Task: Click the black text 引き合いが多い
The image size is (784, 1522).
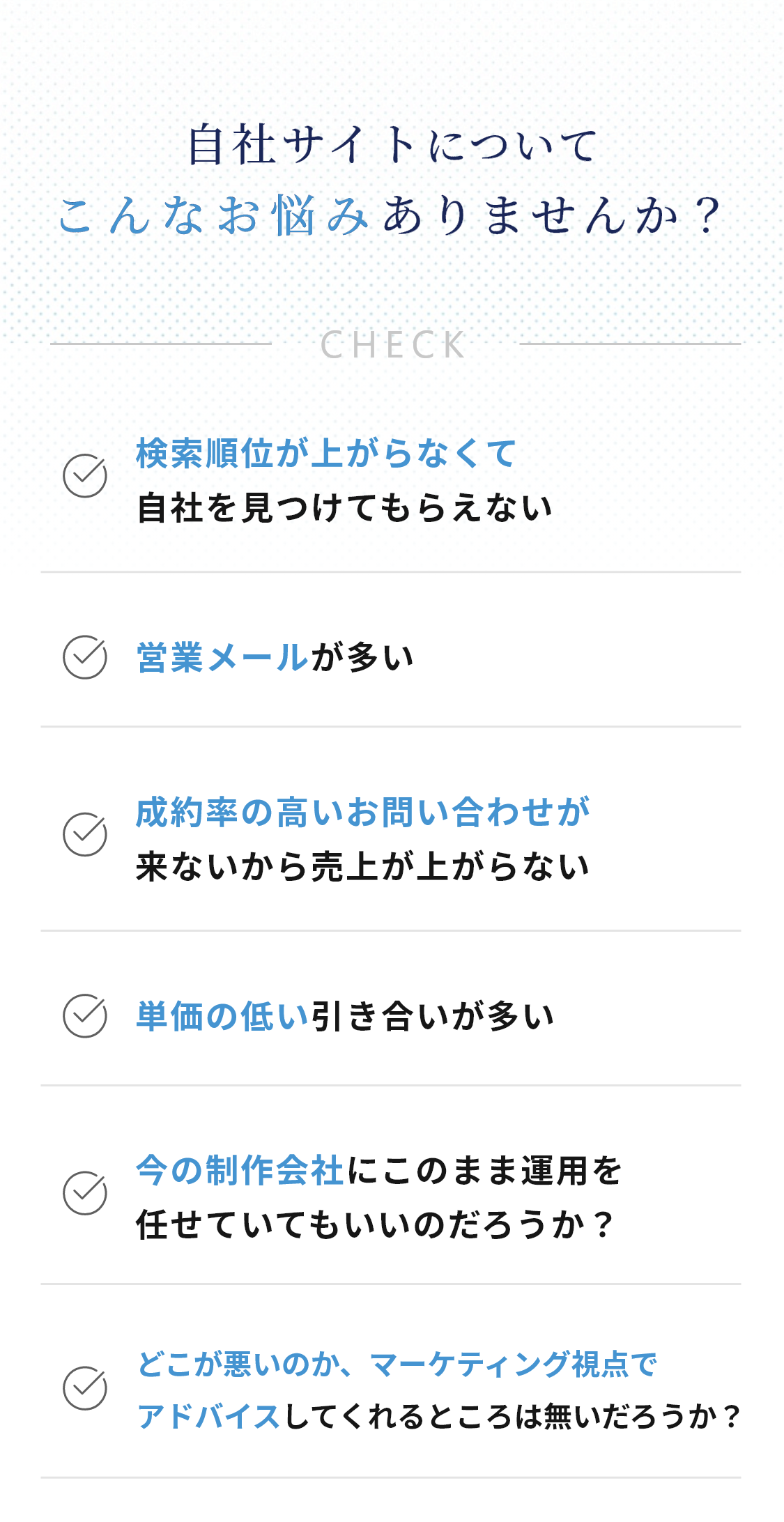Action: pos(432,1016)
